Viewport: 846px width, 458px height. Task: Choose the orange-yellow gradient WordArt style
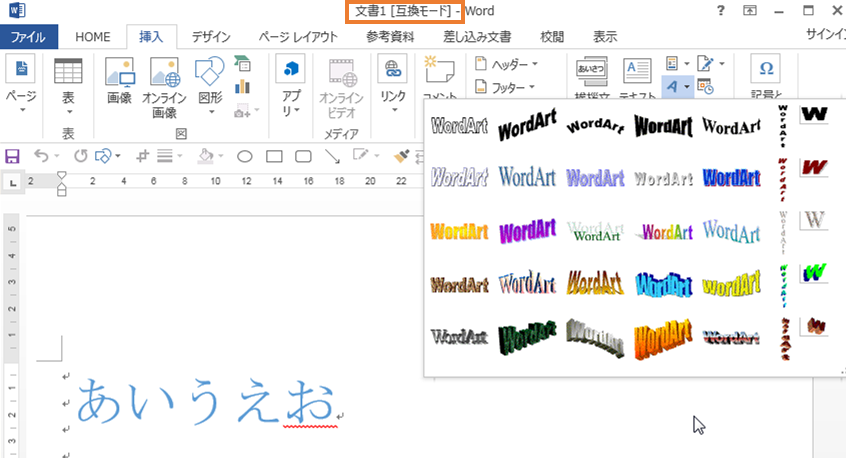[459, 231]
